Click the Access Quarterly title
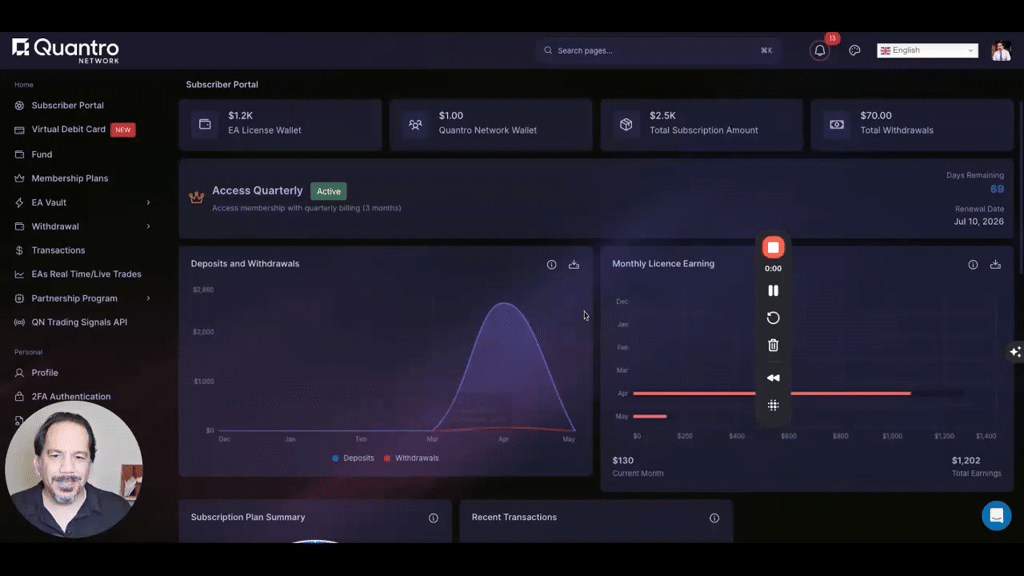The width and height of the screenshot is (1024, 576). click(x=257, y=191)
